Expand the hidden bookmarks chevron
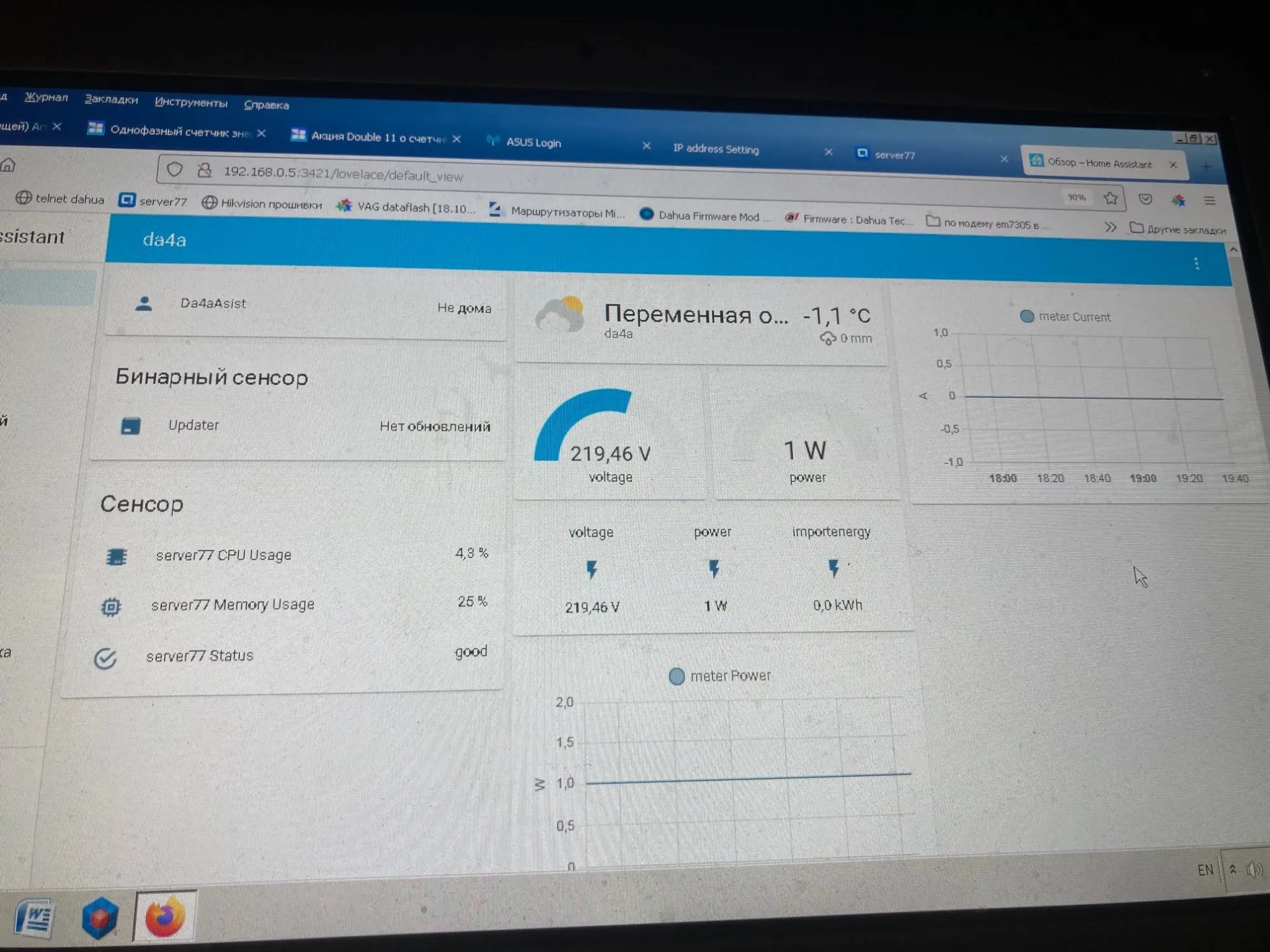Image resolution: width=1270 pixels, height=952 pixels. tap(1109, 227)
